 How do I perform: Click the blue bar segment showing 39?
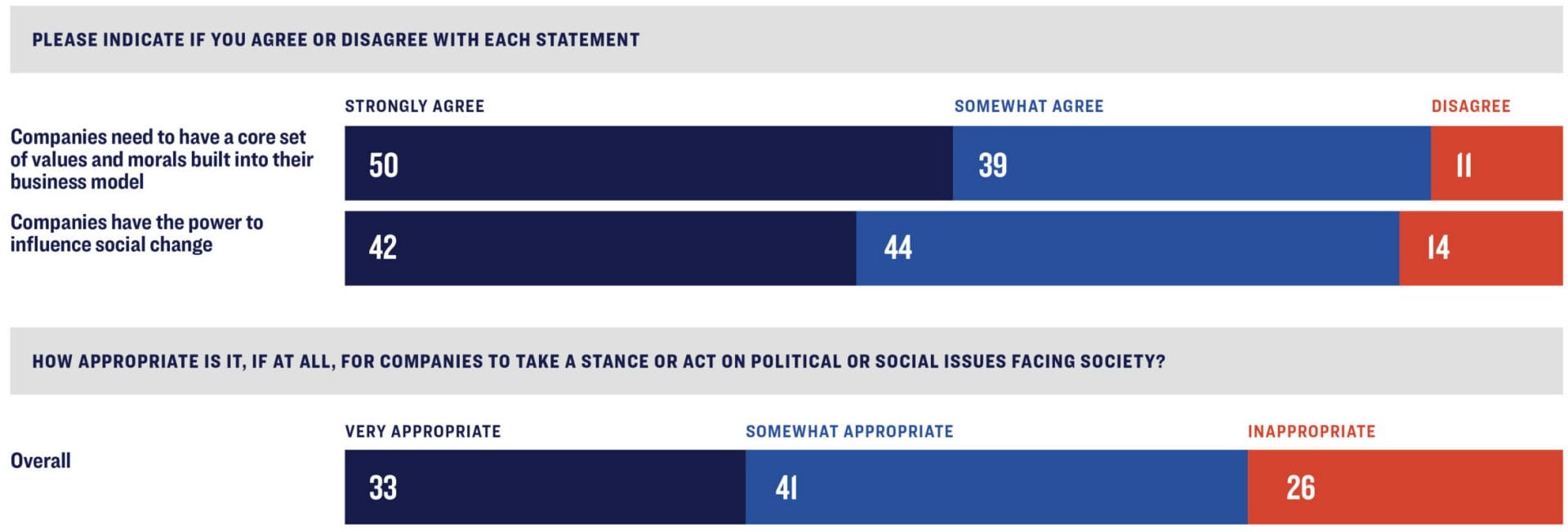(1191, 163)
